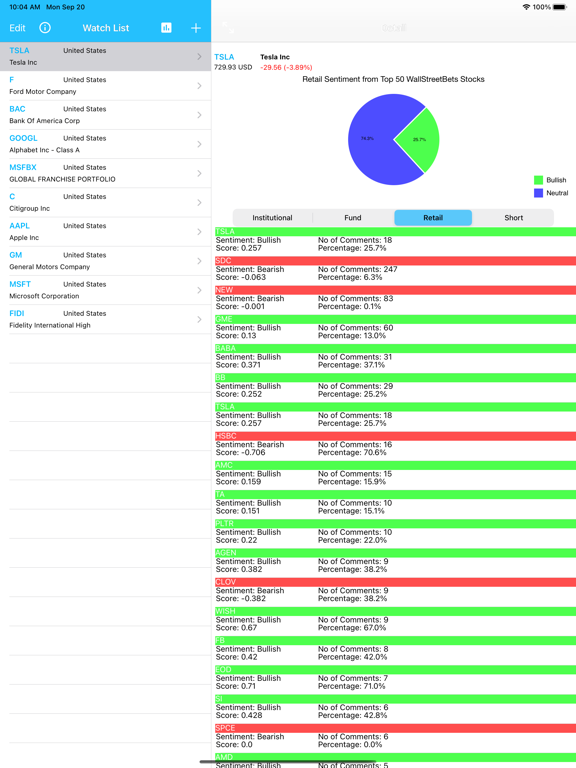Screen dimensions: 576x768
Task: Click 'GLOBAL FRANCHISE PORTFOLIO' name text
Action: [x=62, y=179]
